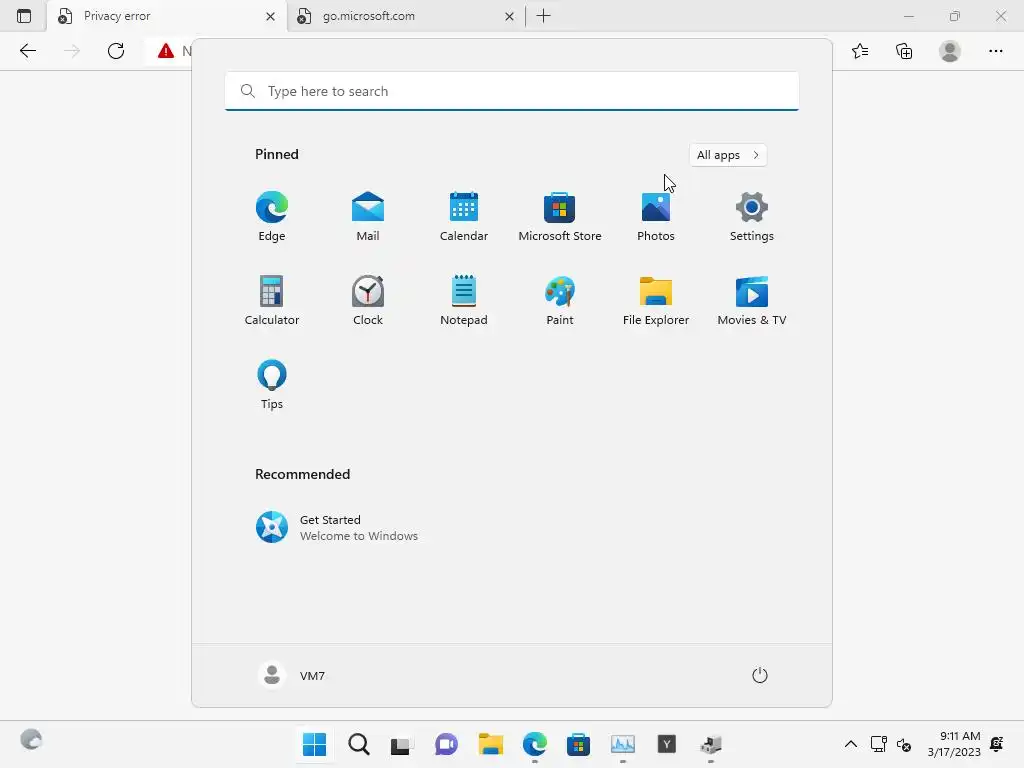The height and width of the screenshot is (768, 1024).
Task: Open the performance graph app on taskbar
Action: tap(622, 744)
